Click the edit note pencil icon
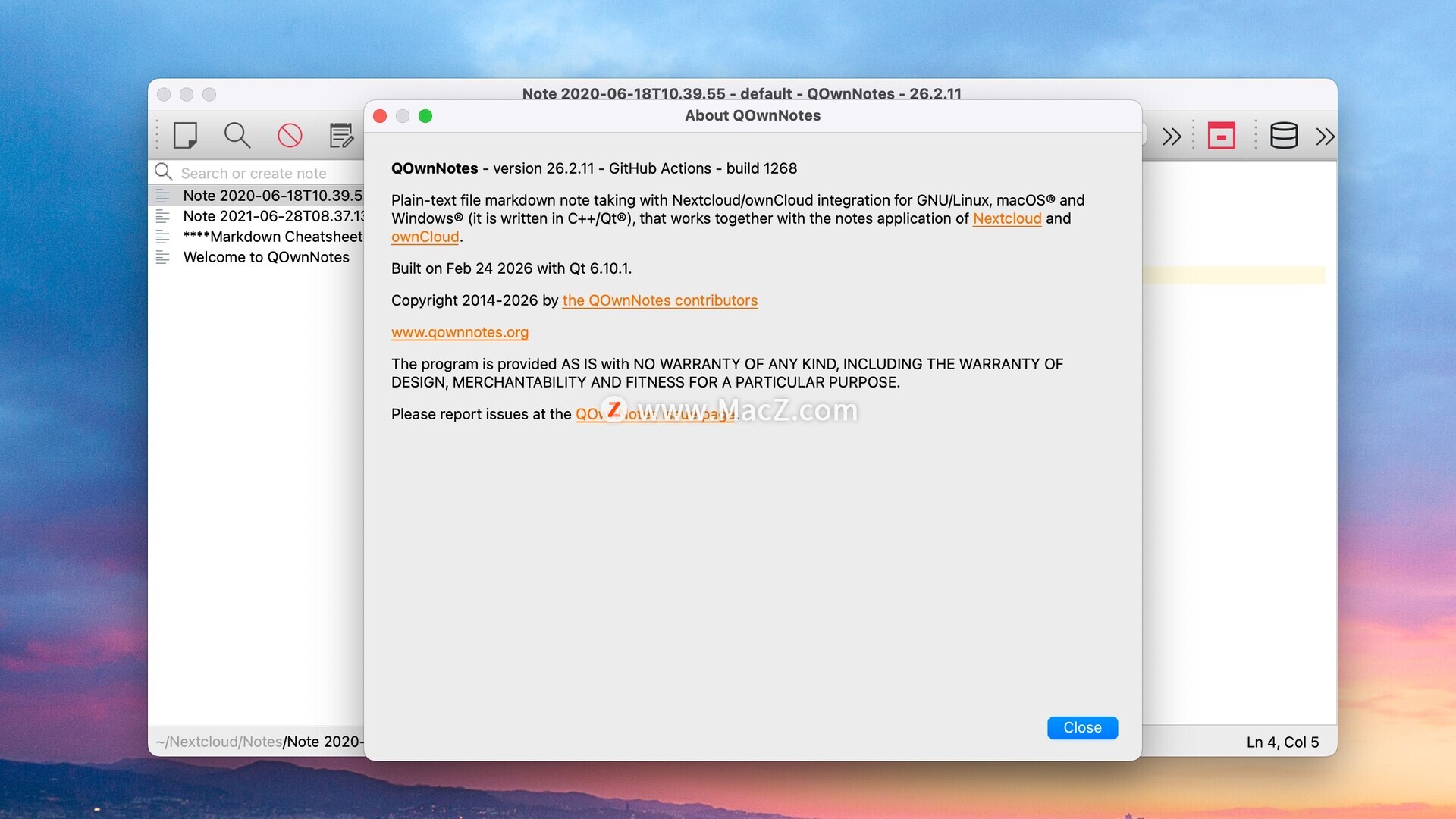The height and width of the screenshot is (819, 1456). [x=341, y=136]
